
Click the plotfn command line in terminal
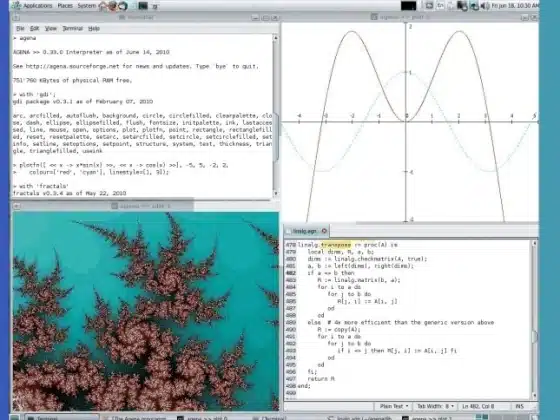[x=121, y=165]
